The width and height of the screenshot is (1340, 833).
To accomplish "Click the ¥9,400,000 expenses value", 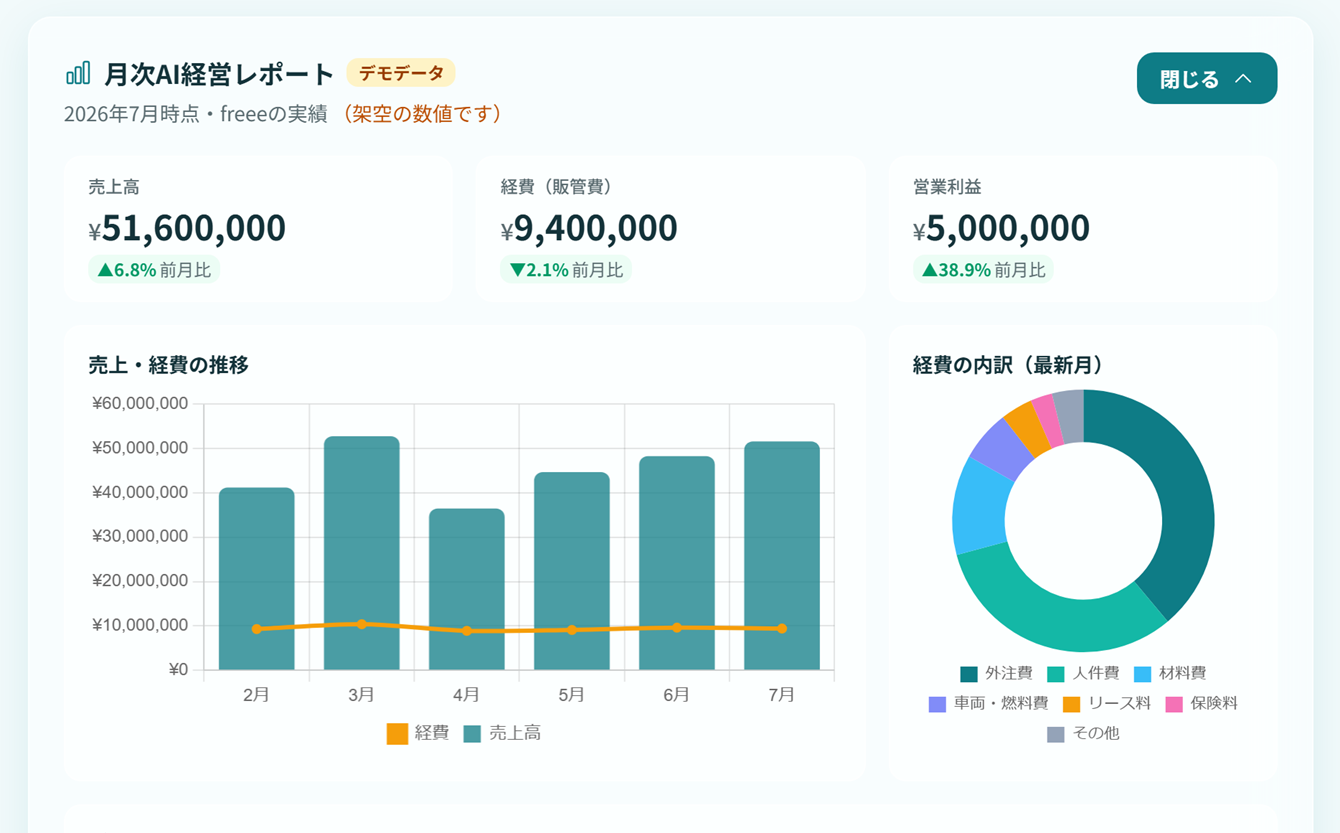I will (589, 228).
